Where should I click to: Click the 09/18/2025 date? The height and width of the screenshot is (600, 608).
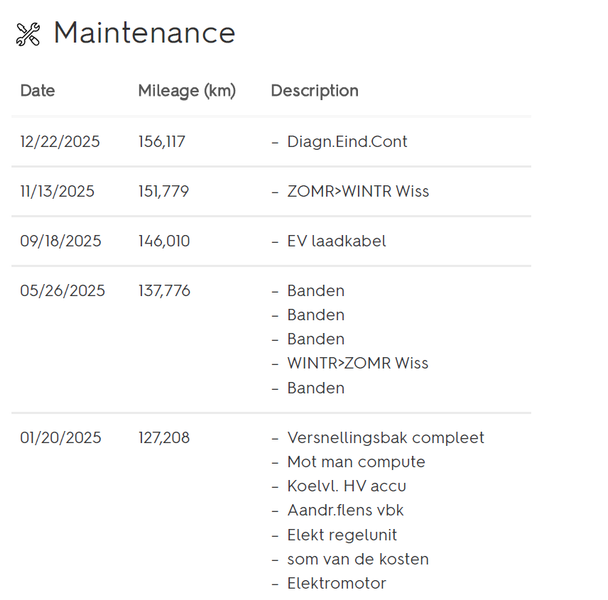click(61, 241)
